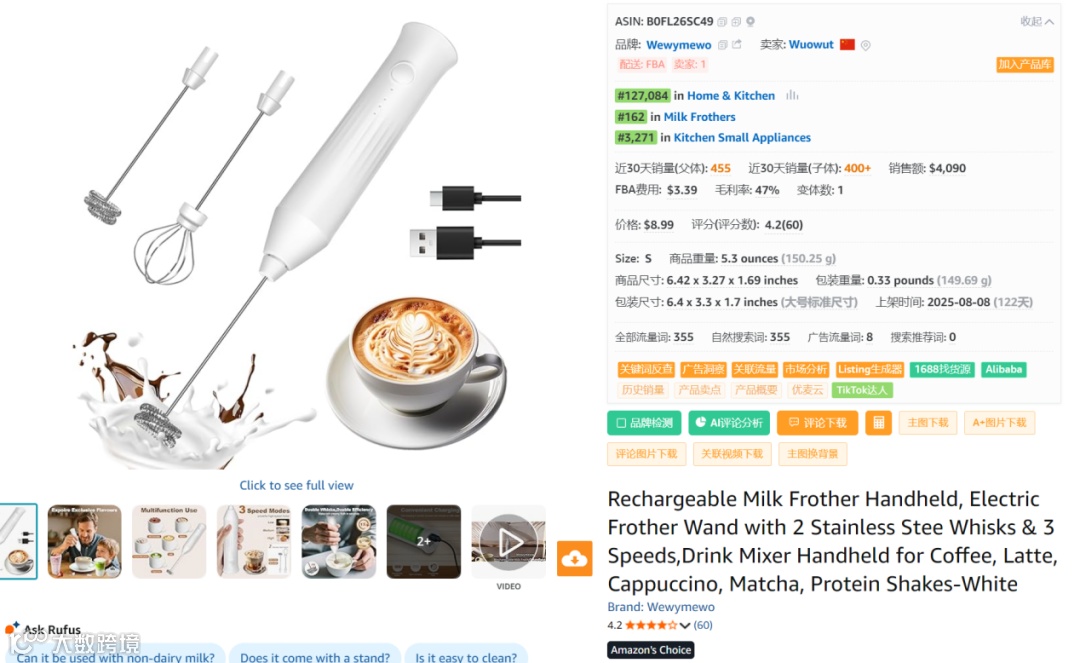Click the orange calculator icon button

[878, 423]
